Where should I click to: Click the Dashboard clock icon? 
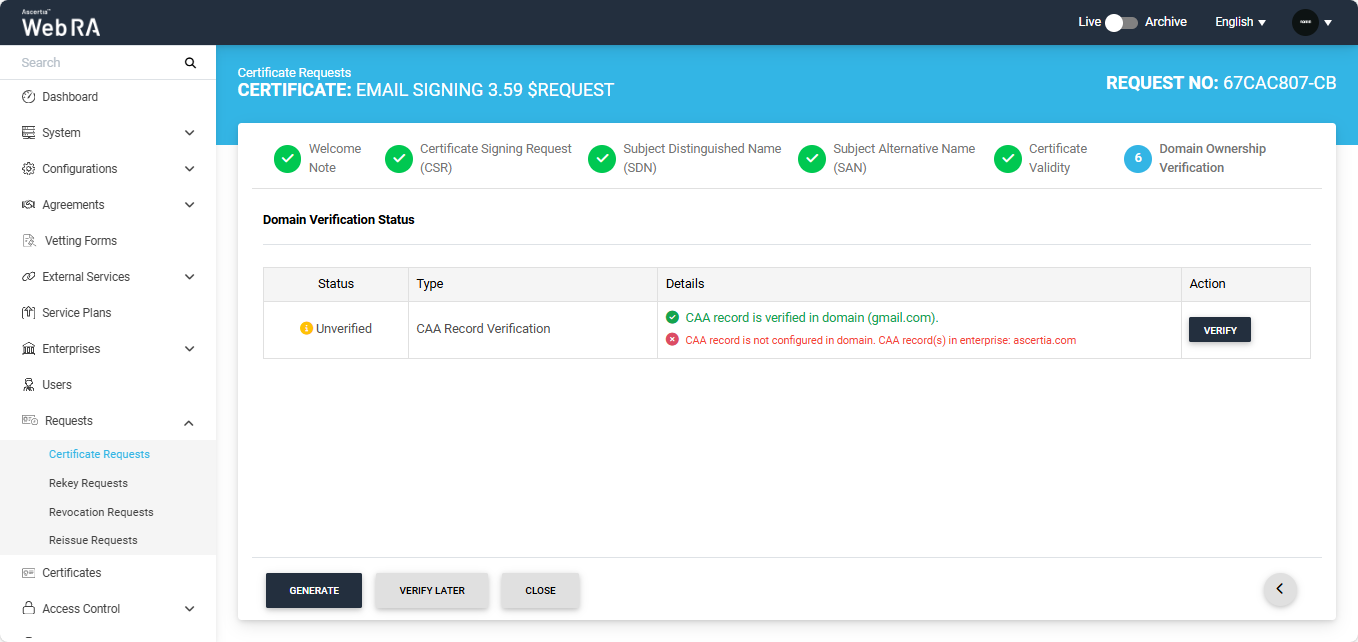point(29,97)
